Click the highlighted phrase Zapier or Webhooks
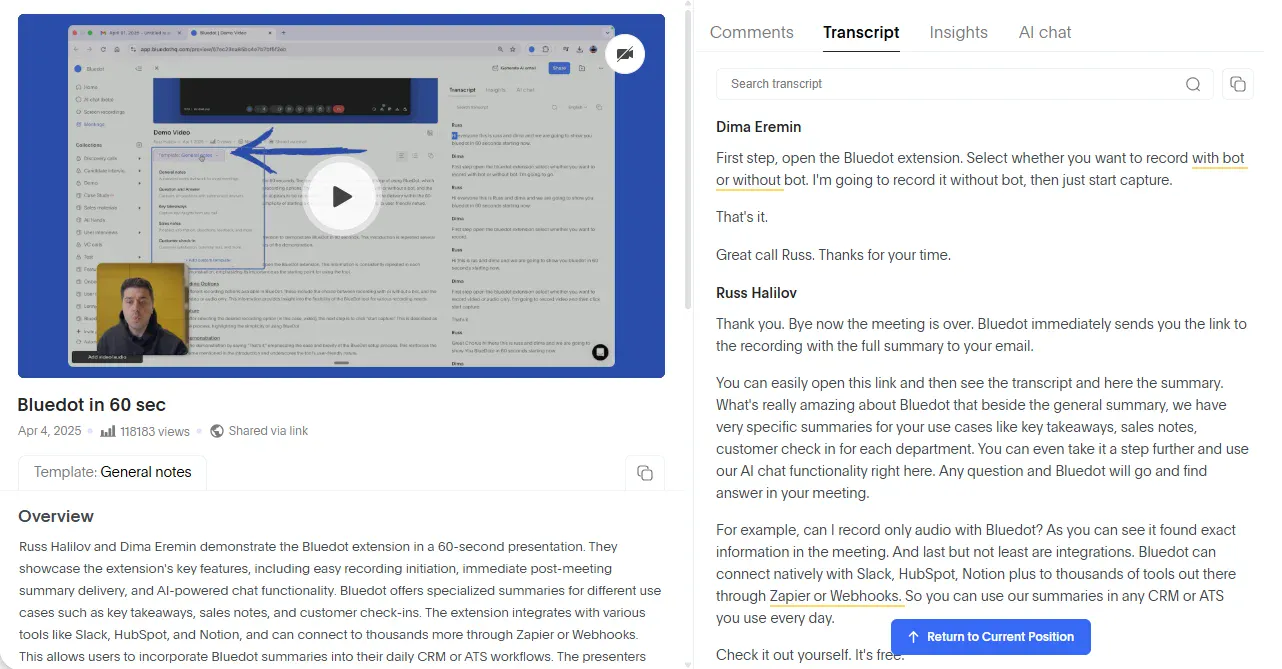The width and height of the screenshot is (1282, 669). pyautogui.click(x=836, y=596)
